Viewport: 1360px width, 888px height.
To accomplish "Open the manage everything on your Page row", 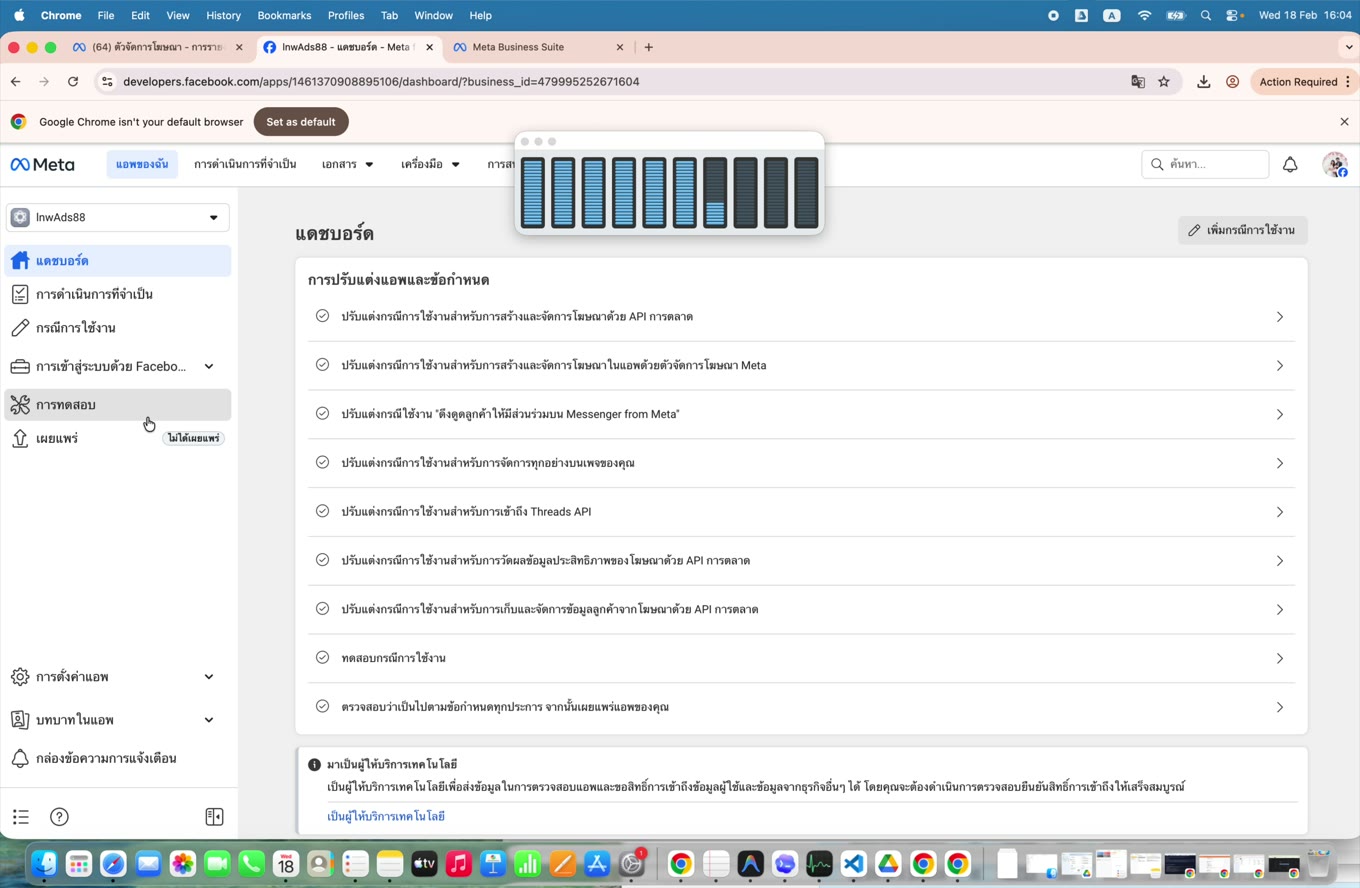I will pyautogui.click(x=801, y=463).
